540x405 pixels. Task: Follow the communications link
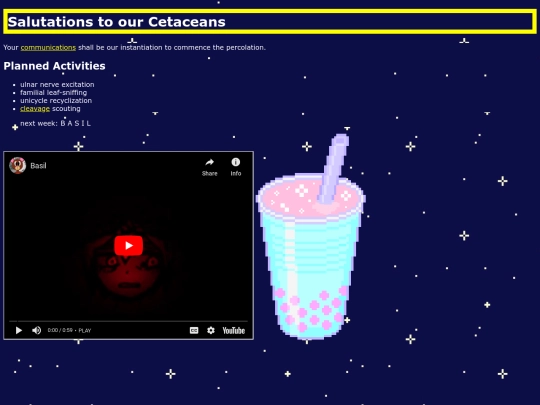(48, 48)
